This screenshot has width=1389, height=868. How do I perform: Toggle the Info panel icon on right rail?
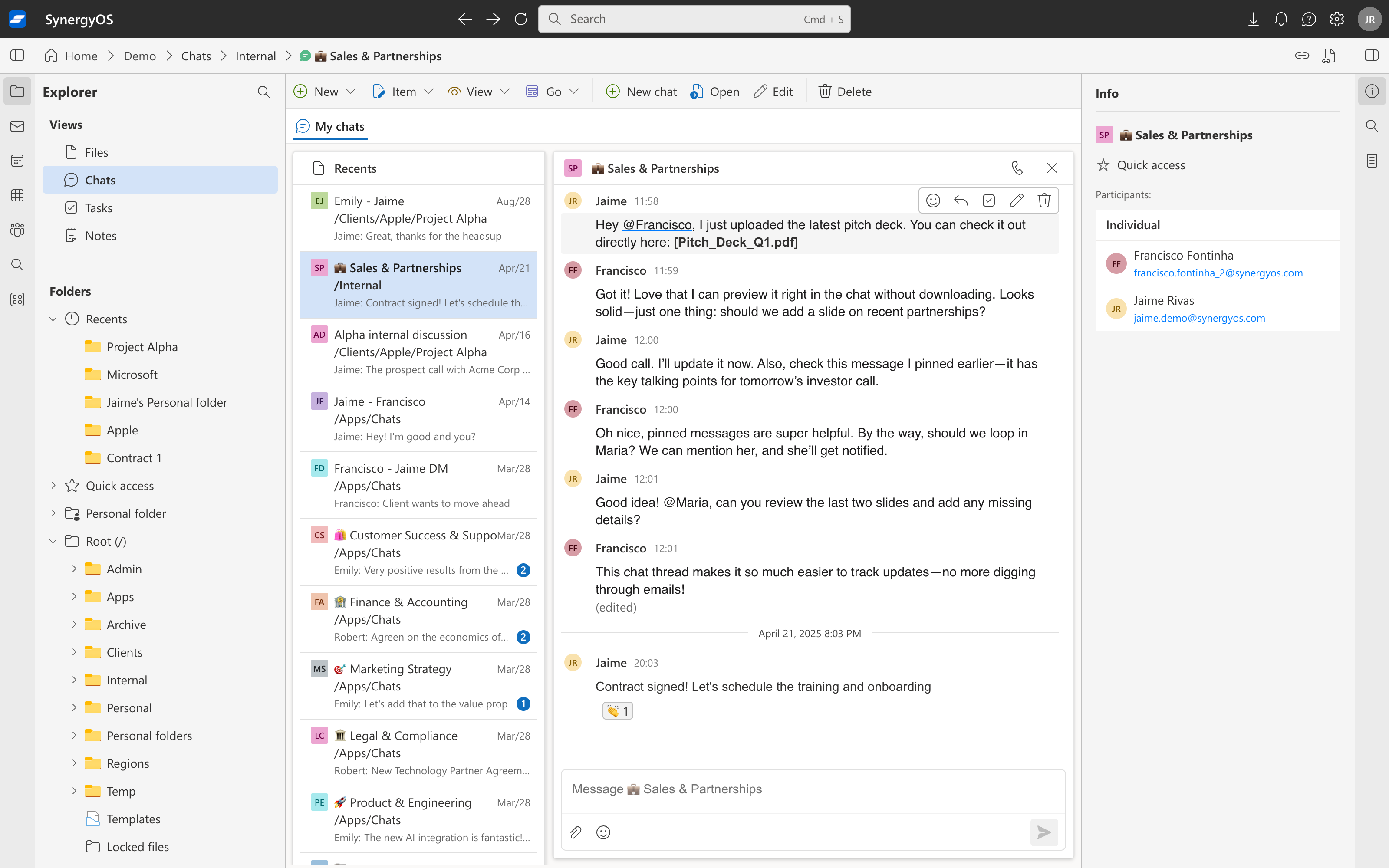click(x=1372, y=91)
